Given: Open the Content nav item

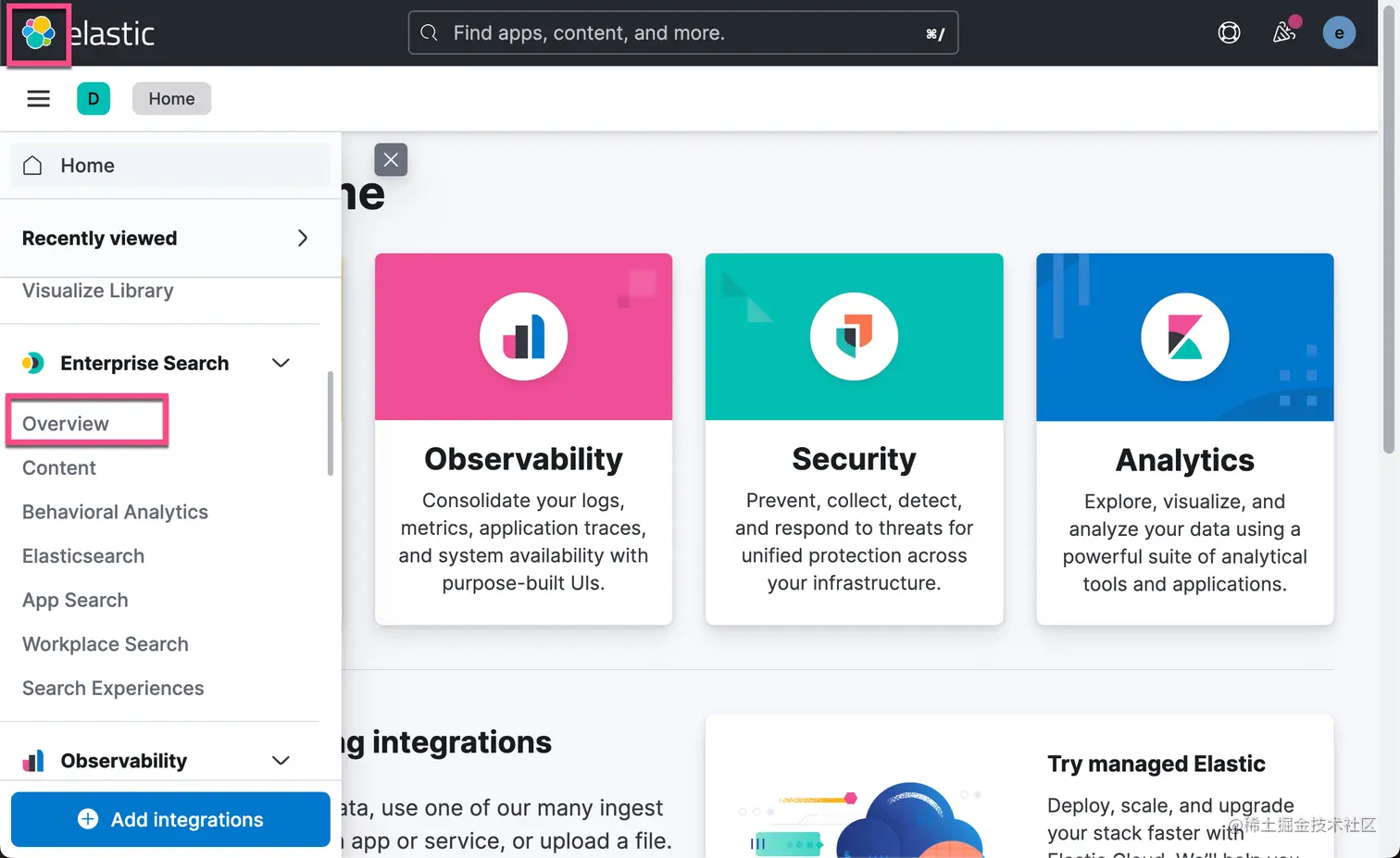Looking at the screenshot, I should coord(59,468).
